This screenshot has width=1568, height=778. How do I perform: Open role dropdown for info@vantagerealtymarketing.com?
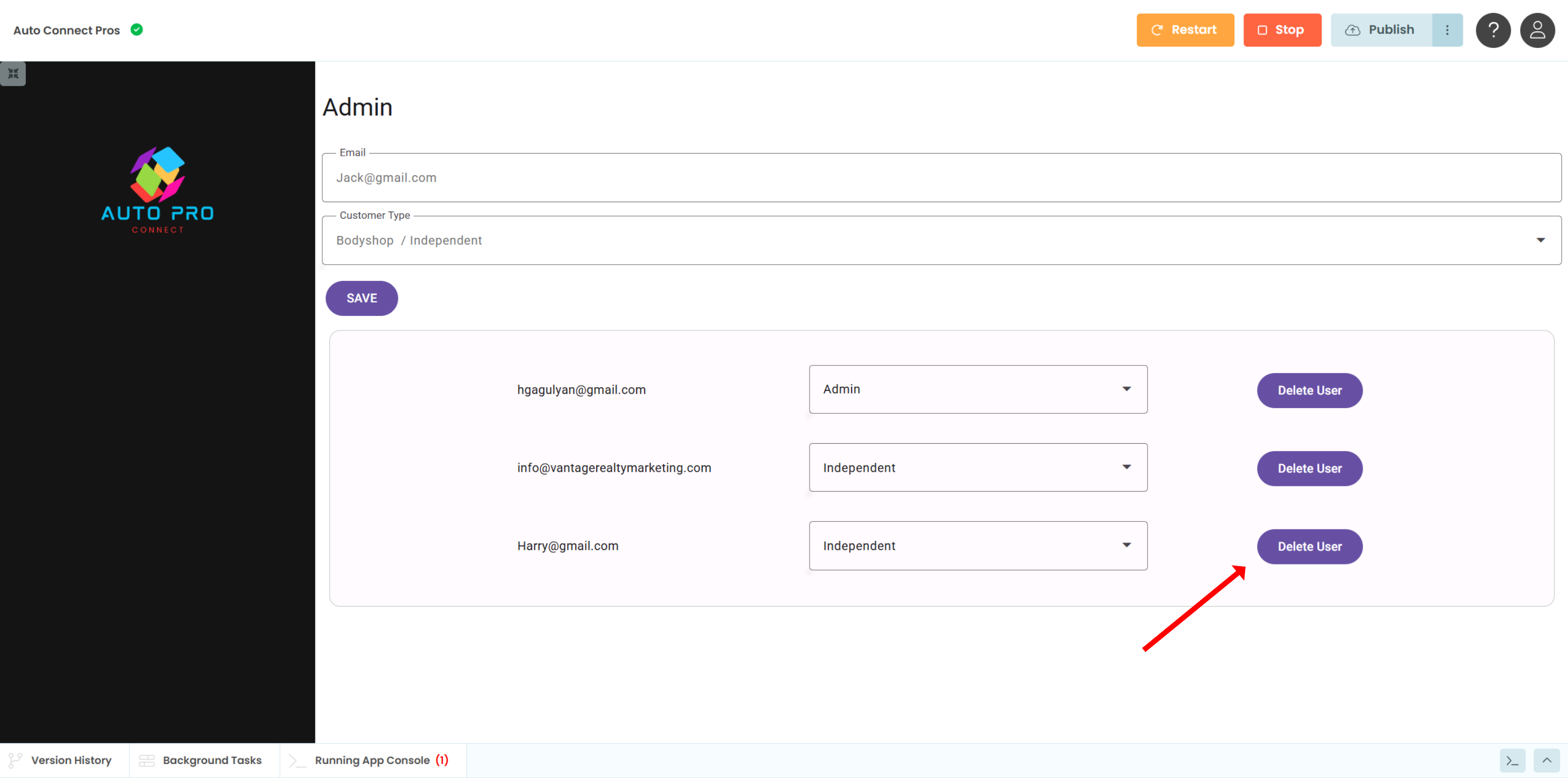click(x=978, y=467)
